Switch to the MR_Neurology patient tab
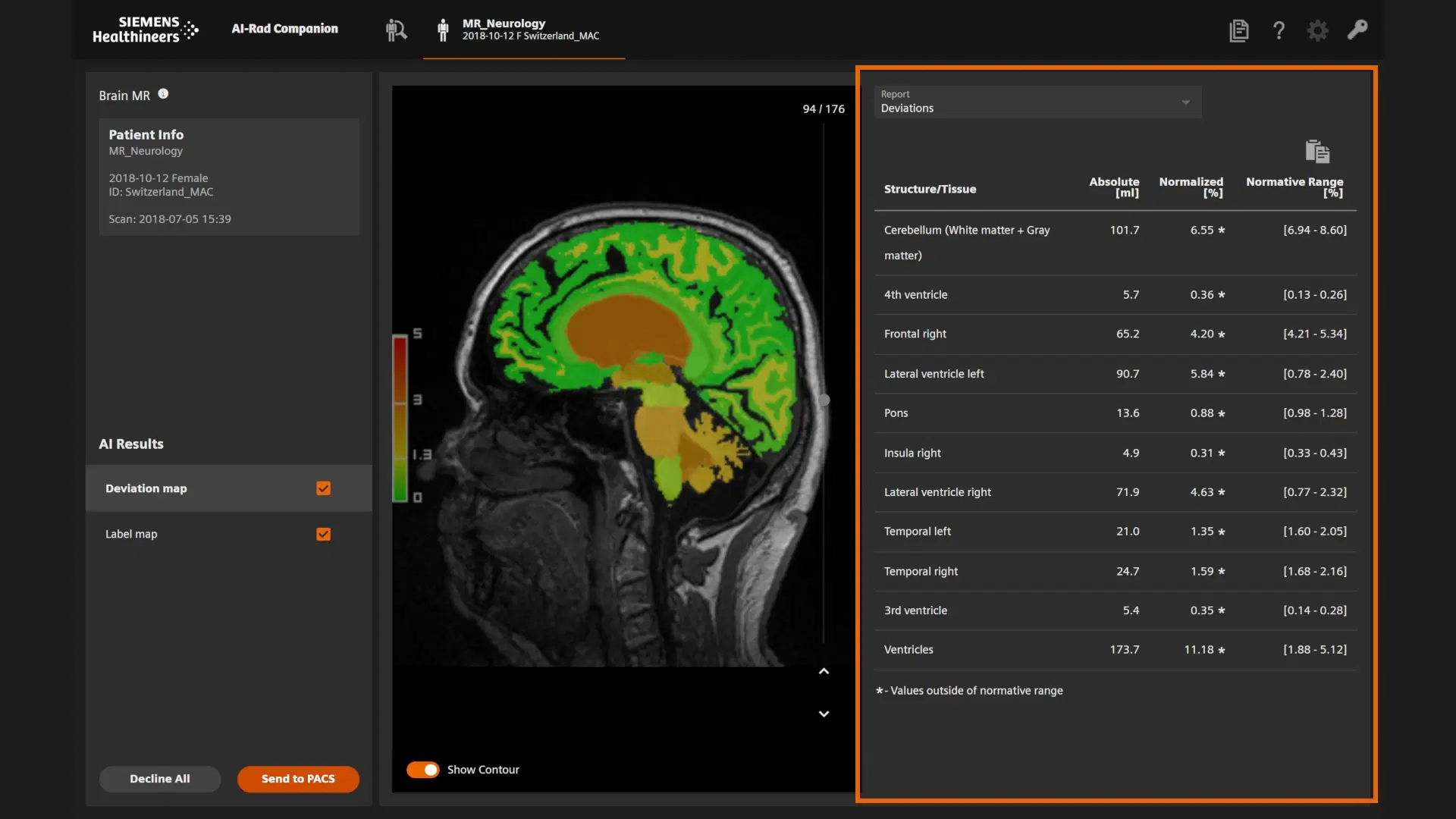Viewport: 1456px width, 819px height. point(522,30)
